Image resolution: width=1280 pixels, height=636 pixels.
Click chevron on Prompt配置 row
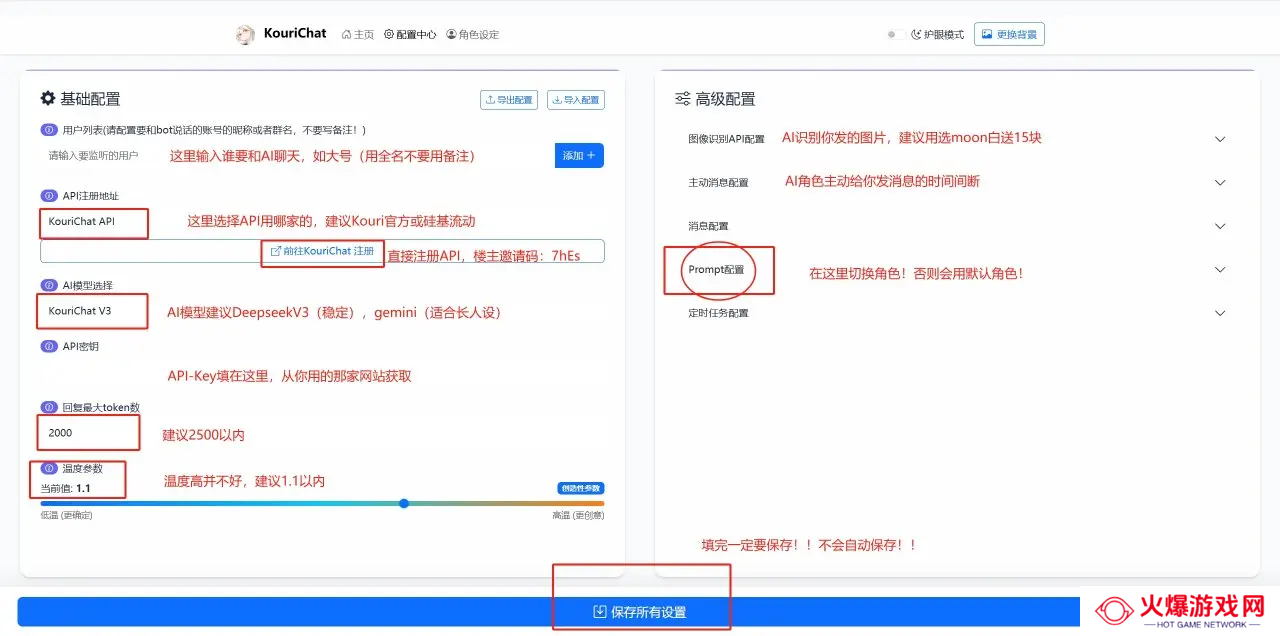point(1220,270)
